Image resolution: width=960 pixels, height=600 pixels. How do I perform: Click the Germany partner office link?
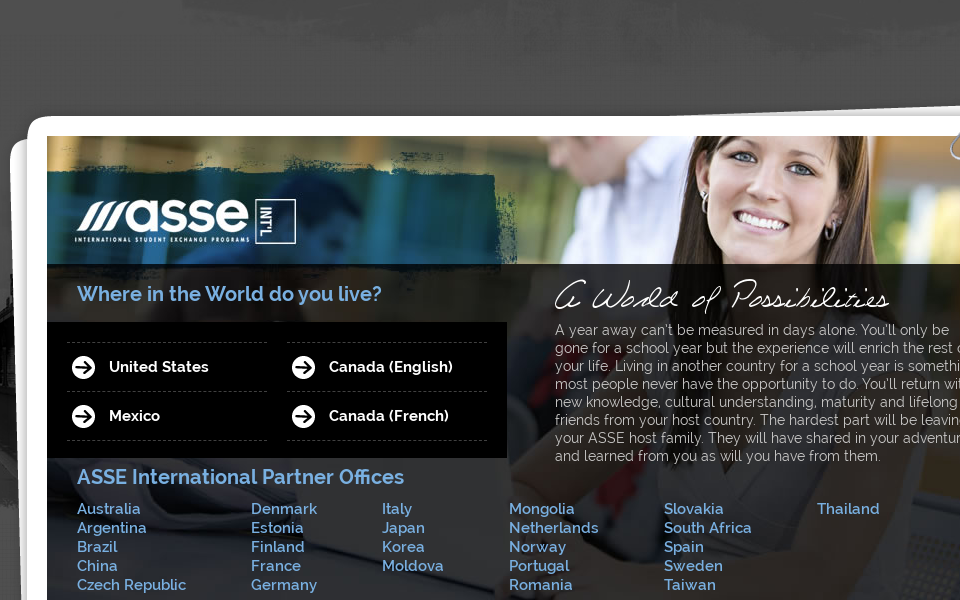click(x=284, y=585)
